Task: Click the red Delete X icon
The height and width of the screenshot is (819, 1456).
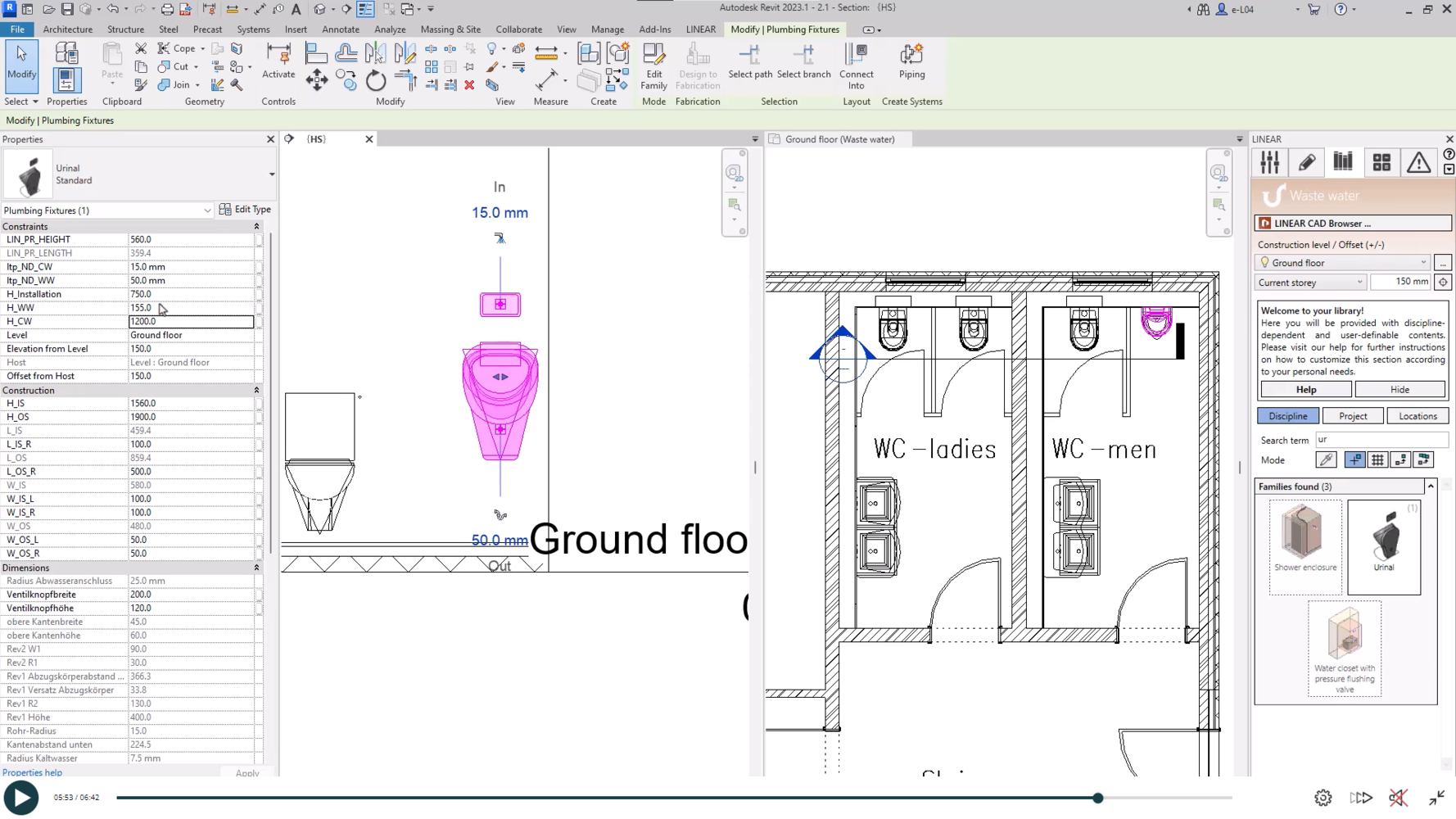Action: click(x=469, y=85)
